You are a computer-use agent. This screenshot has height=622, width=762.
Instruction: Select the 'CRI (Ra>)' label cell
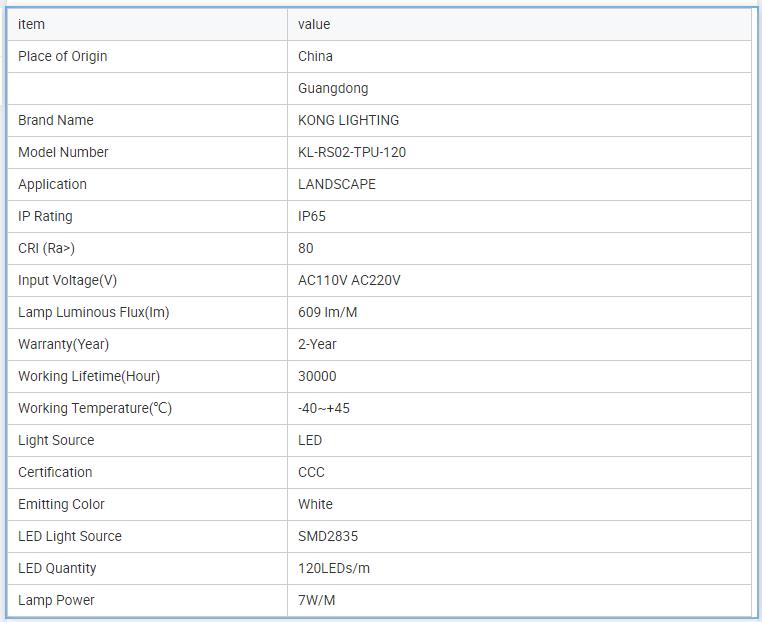[x=46, y=248]
